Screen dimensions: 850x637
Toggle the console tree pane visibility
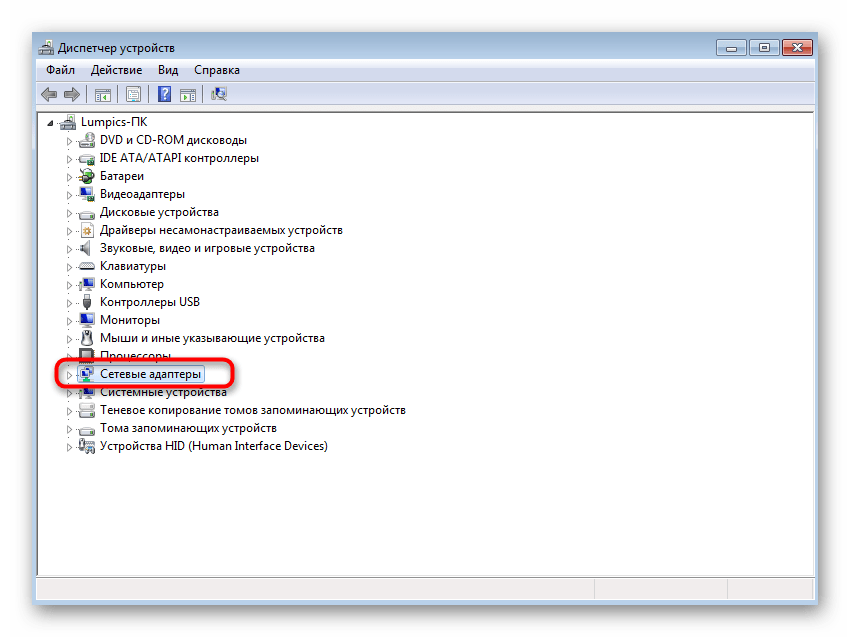tap(102, 93)
